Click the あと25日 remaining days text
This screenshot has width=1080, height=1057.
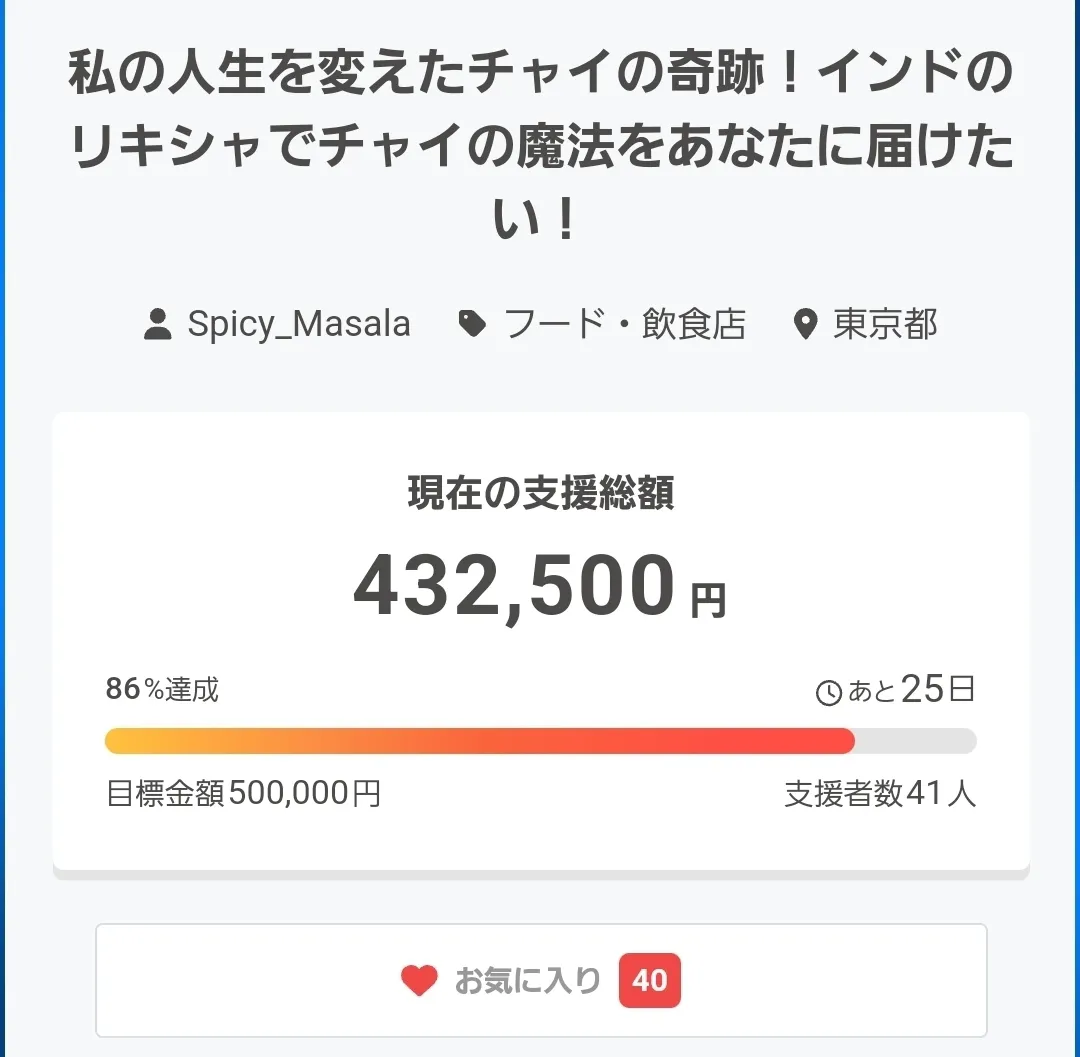911,690
